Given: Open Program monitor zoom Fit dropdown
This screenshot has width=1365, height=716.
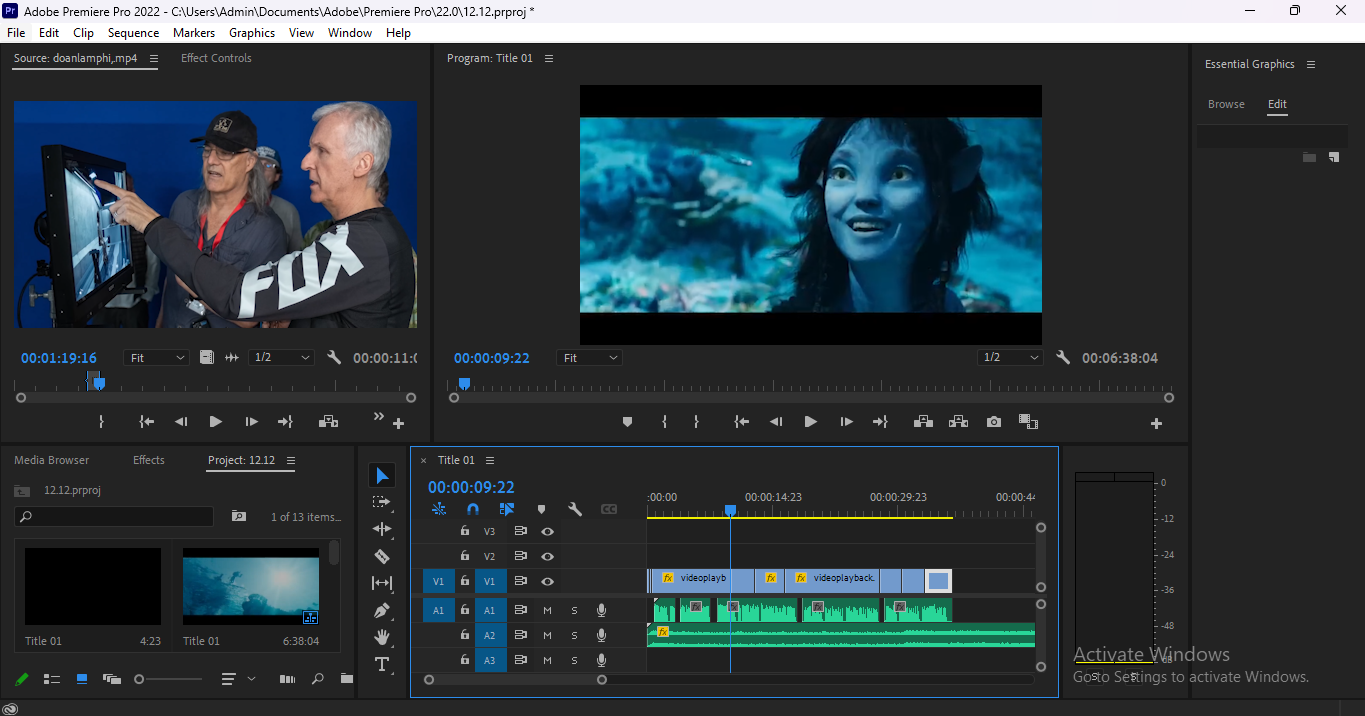Looking at the screenshot, I should tap(589, 357).
